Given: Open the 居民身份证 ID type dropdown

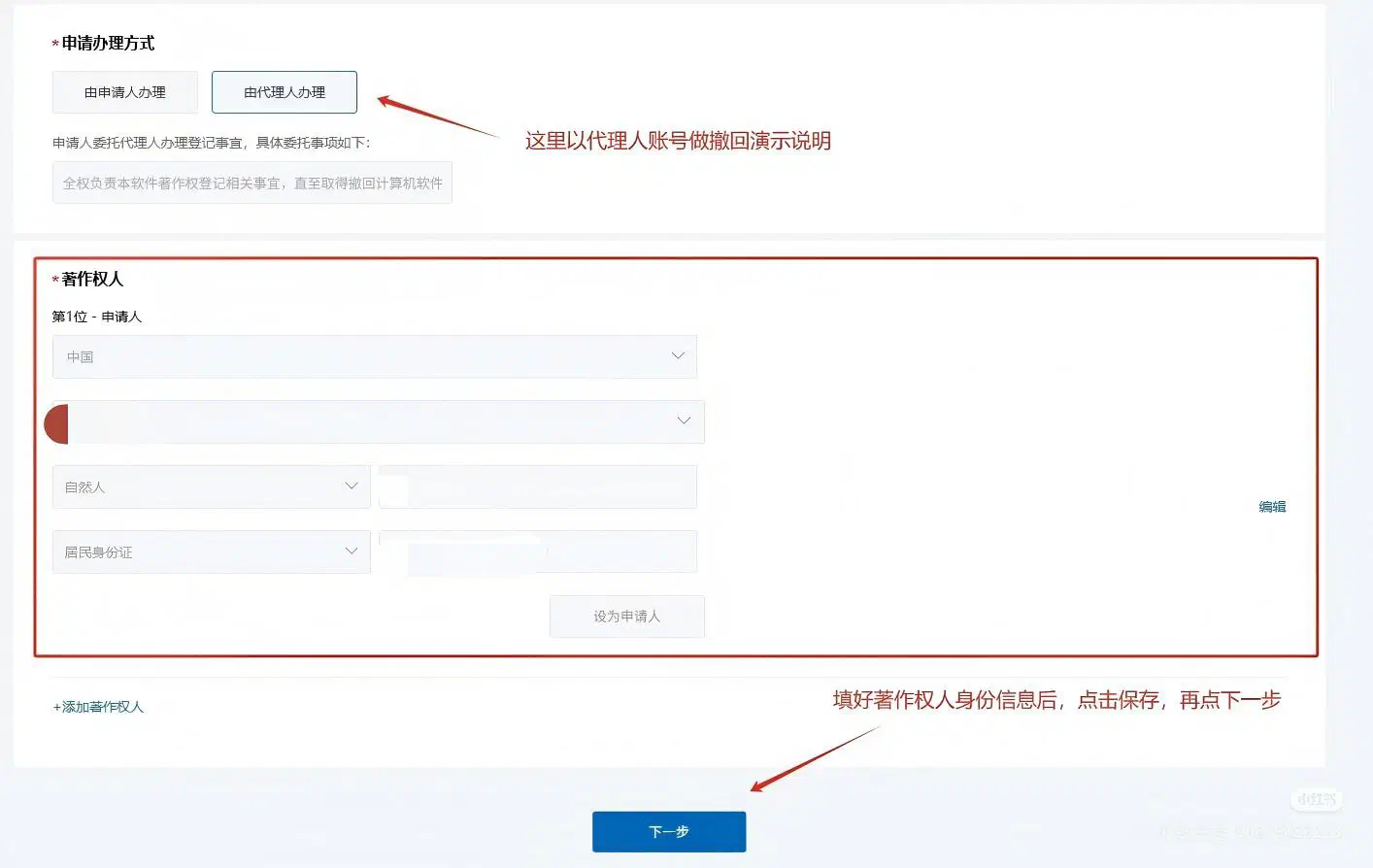Looking at the screenshot, I should click(x=212, y=551).
